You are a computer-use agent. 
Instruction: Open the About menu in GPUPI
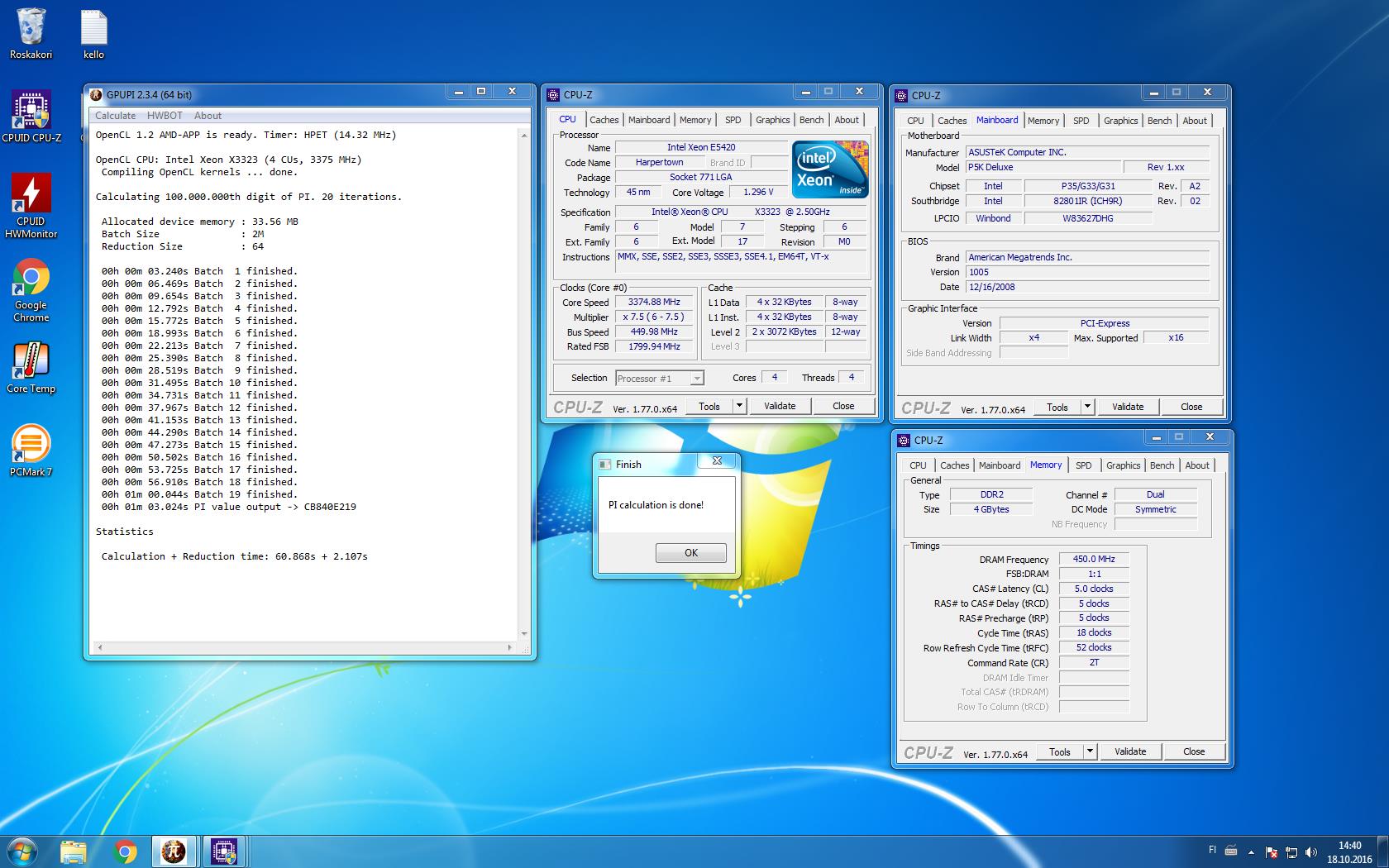click(x=208, y=116)
